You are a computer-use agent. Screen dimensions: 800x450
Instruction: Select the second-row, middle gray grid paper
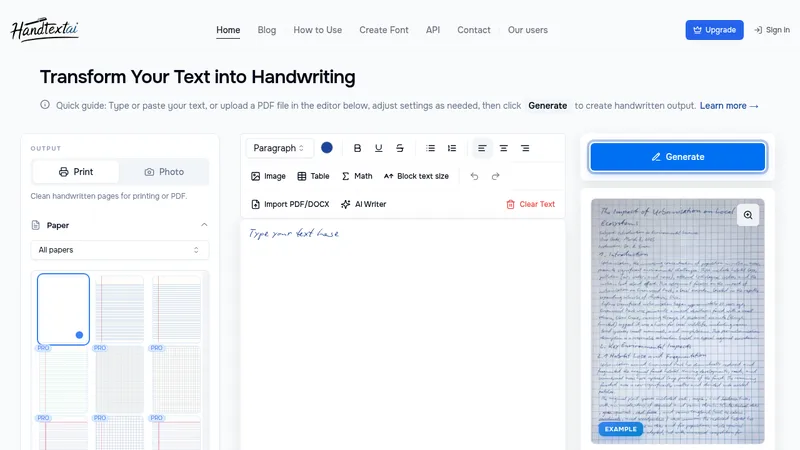[120, 379]
